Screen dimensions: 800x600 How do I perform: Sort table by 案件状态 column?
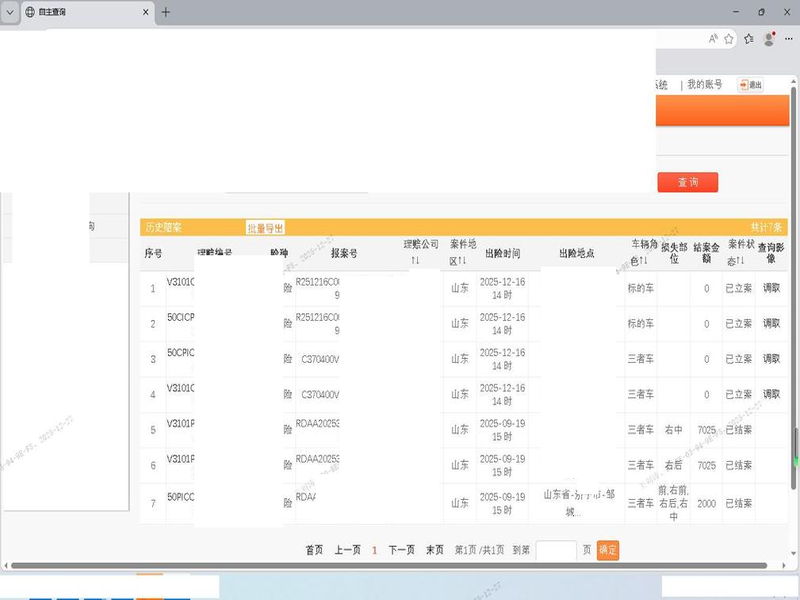coord(739,261)
